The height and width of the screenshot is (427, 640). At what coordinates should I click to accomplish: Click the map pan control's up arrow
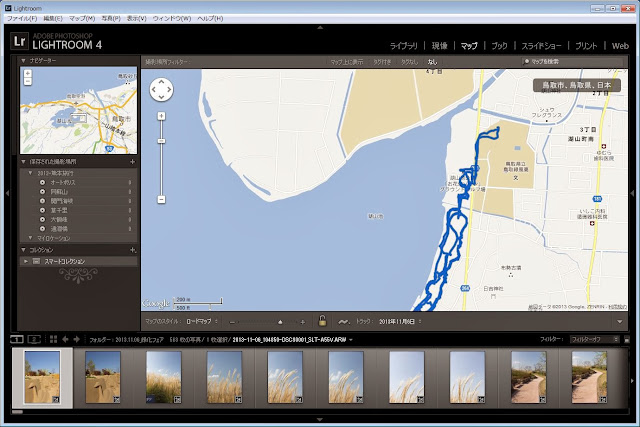[x=161, y=82]
